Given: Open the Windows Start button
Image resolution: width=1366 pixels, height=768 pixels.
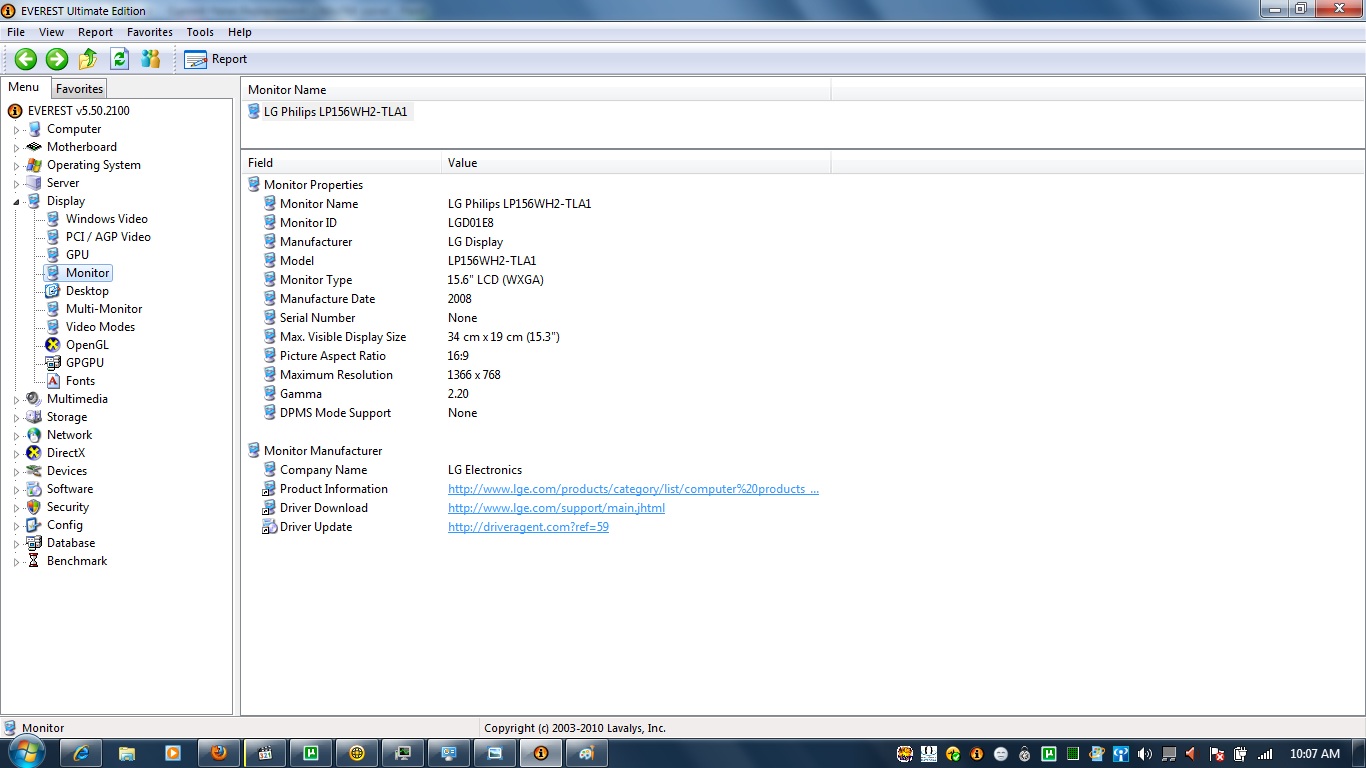Looking at the screenshot, I should (x=25, y=753).
